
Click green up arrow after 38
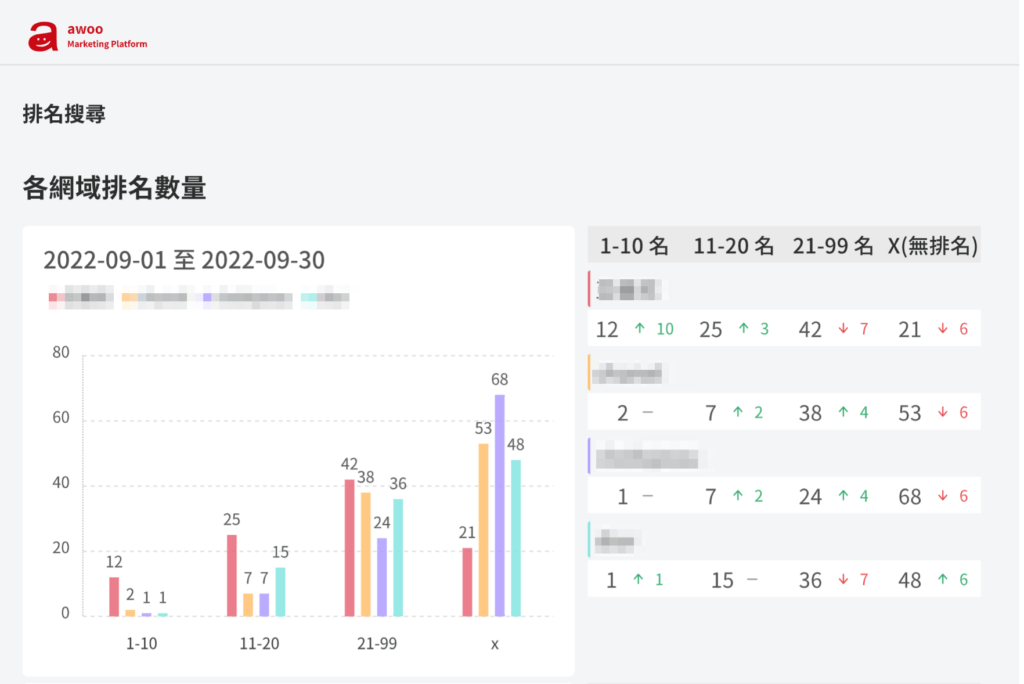tap(843, 412)
